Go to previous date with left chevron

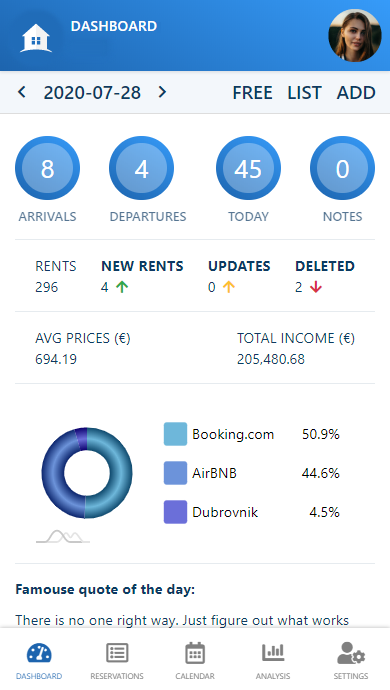point(22,92)
